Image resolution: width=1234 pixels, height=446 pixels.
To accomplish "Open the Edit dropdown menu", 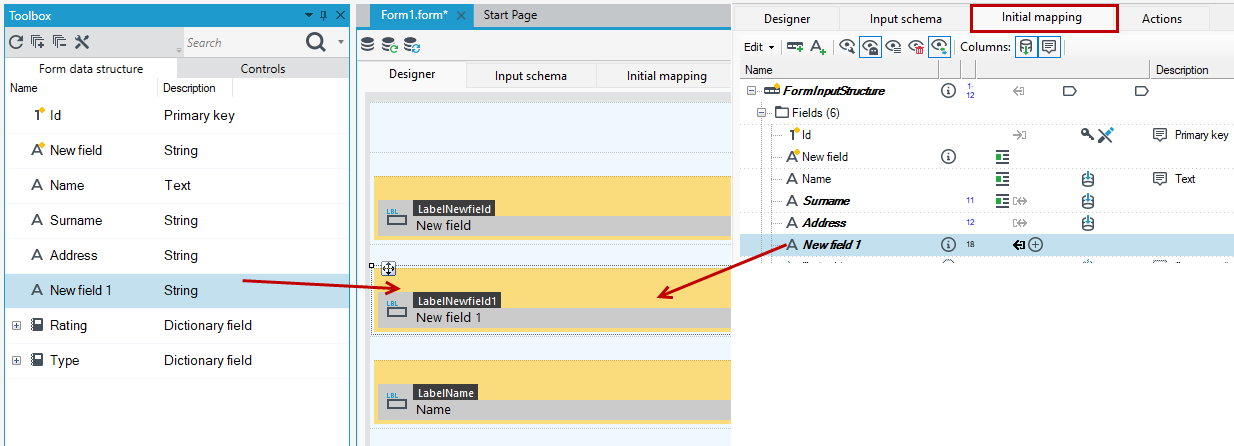I will point(759,47).
